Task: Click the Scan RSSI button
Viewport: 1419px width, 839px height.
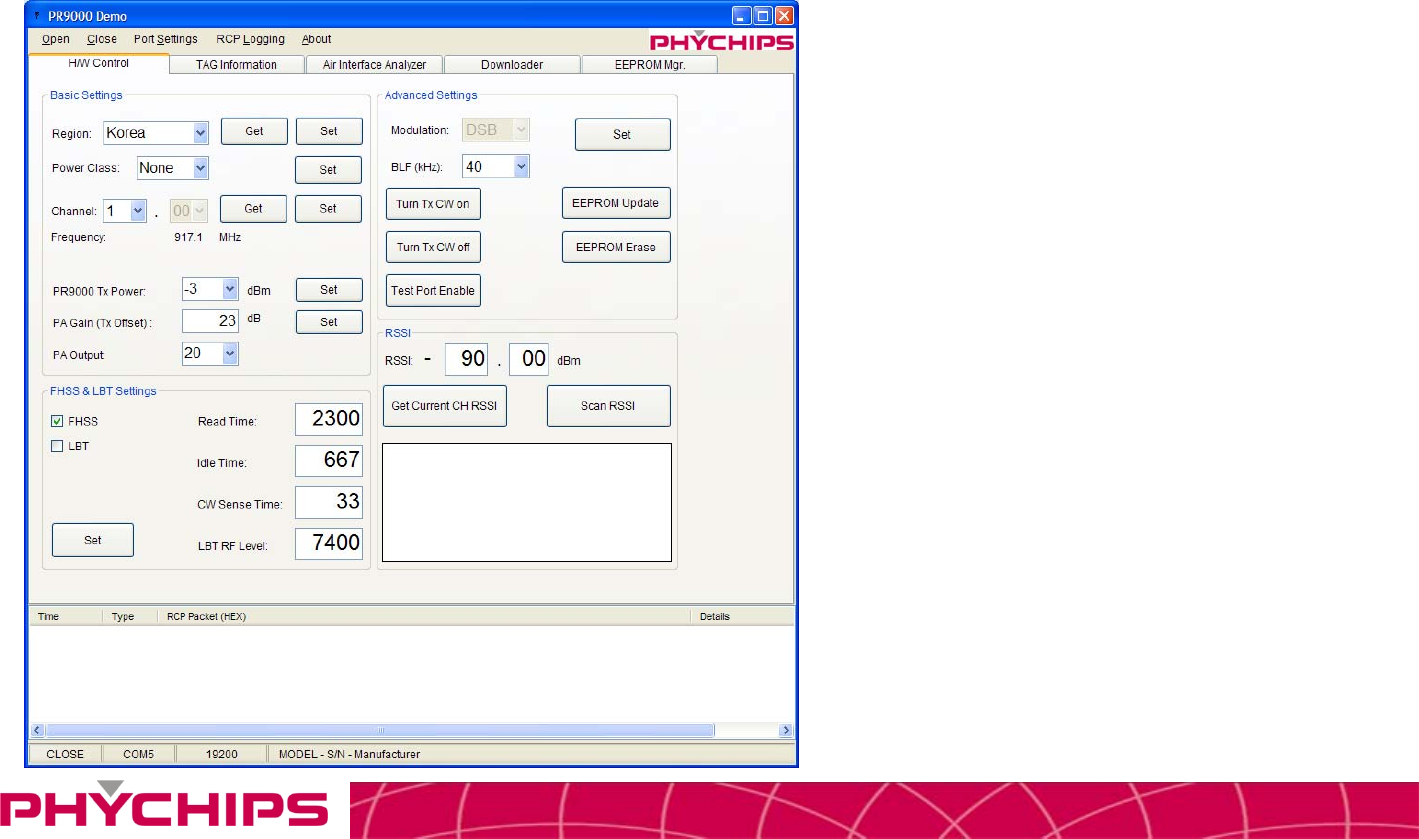Action: (609, 406)
